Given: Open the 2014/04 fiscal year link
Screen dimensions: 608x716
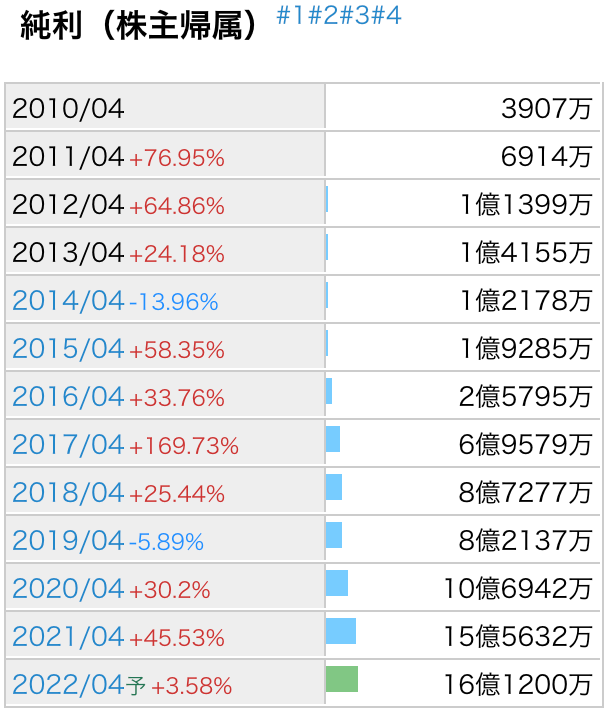Looking at the screenshot, I should pyautogui.click(x=68, y=301).
